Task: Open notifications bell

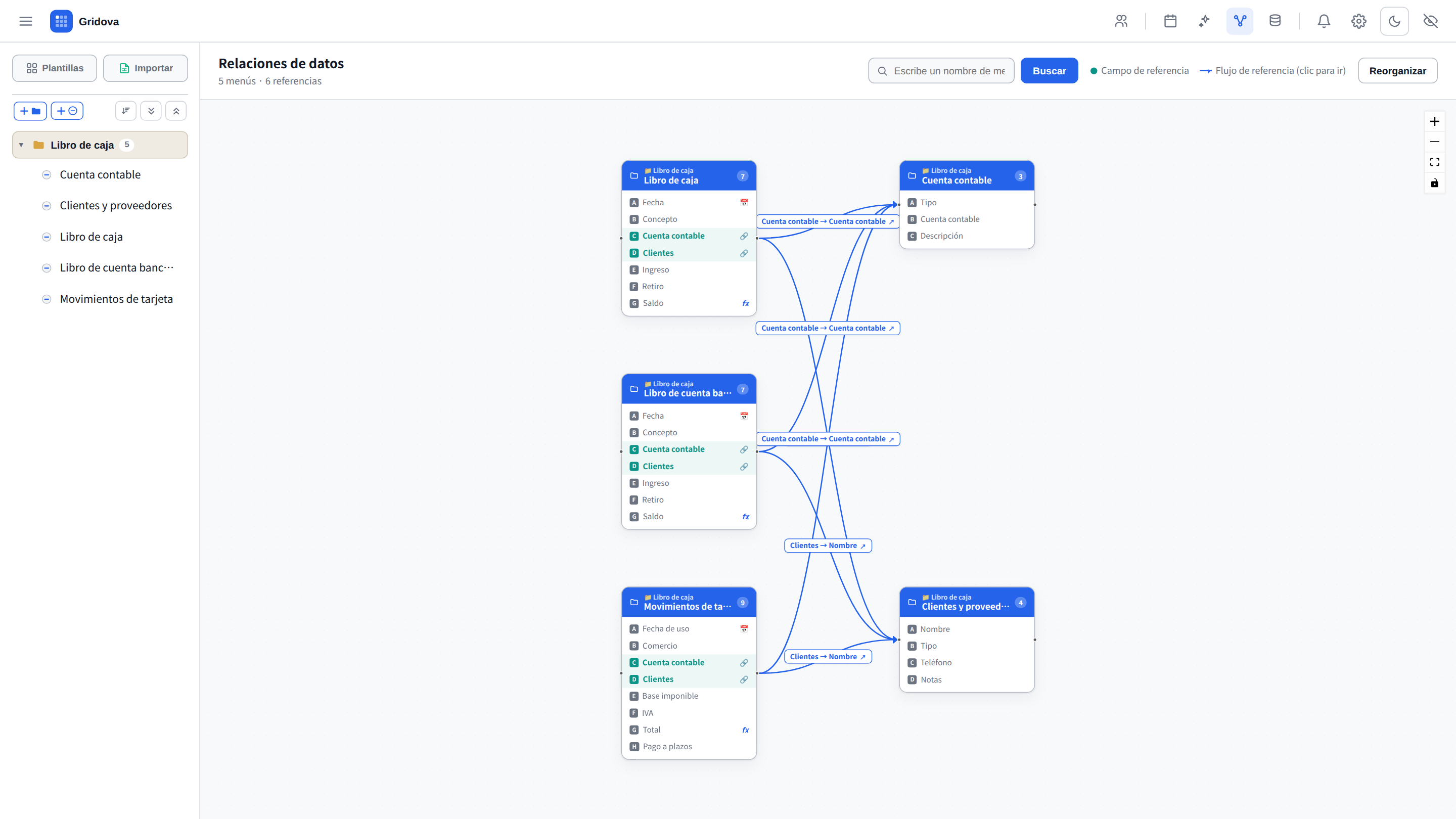Action: pos(1324,21)
